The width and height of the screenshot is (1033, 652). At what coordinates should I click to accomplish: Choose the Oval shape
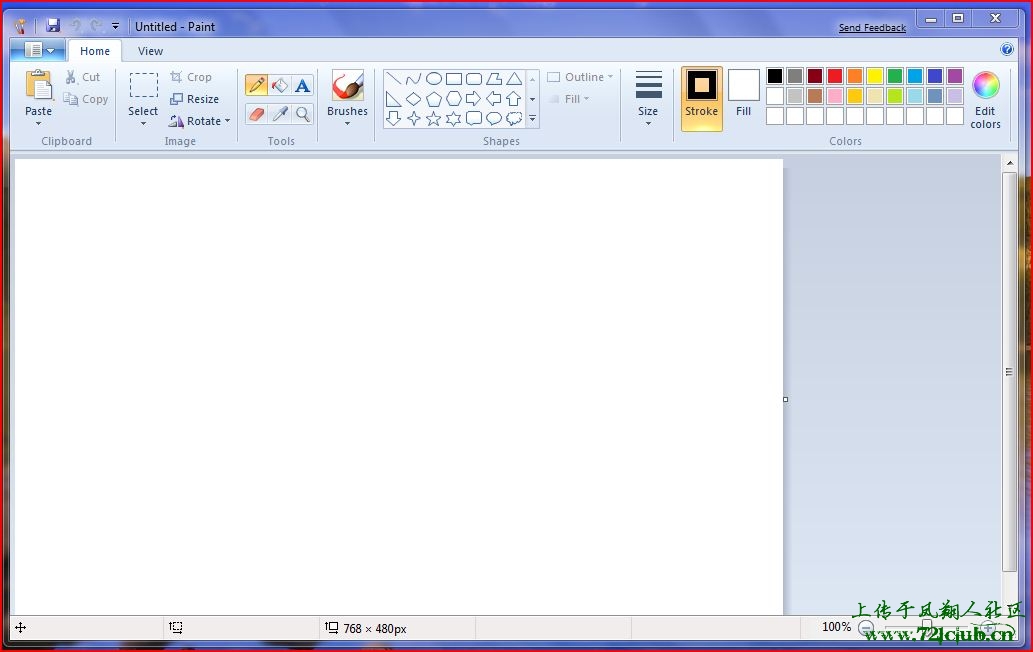(434, 79)
